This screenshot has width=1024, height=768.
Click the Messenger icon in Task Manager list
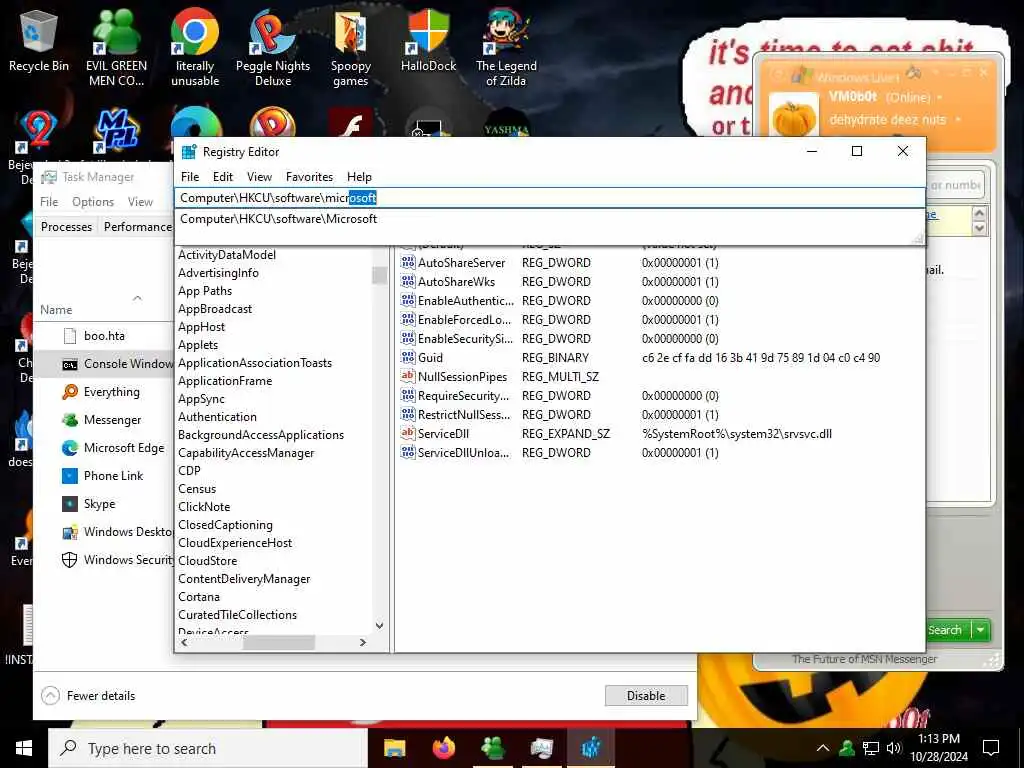(x=70, y=420)
